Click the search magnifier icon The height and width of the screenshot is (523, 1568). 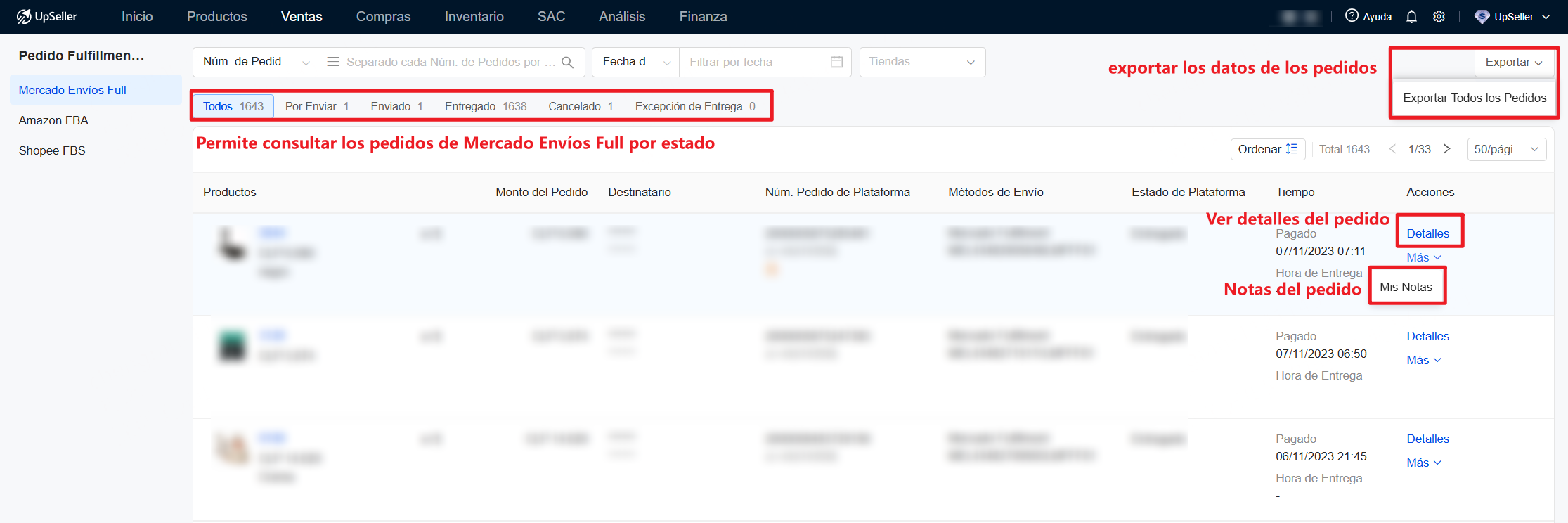(x=567, y=63)
